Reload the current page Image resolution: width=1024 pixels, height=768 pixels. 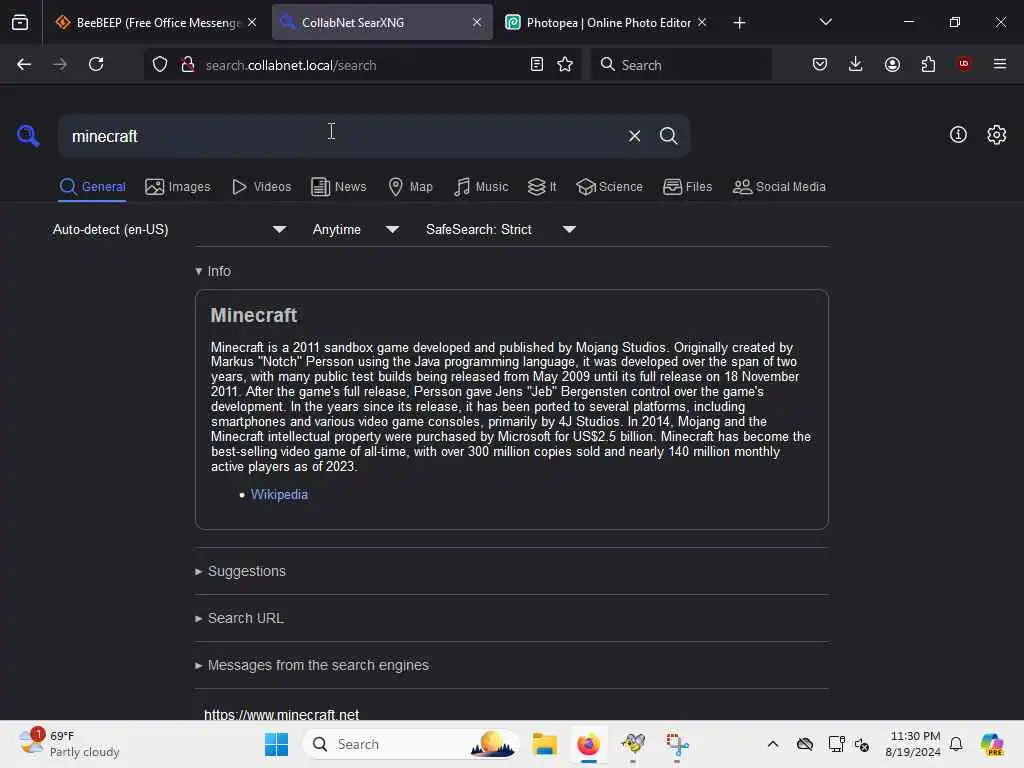pyautogui.click(x=96, y=64)
